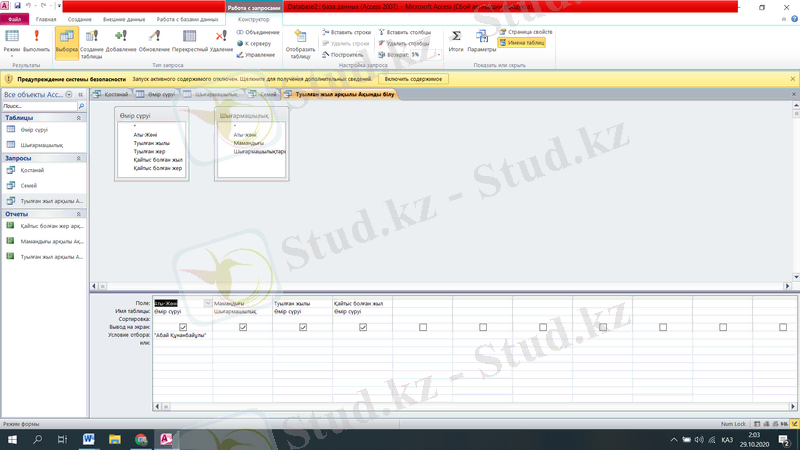This screenshot has height=450, width=800.
Task: Select query Семей in navigation pane
Action: [x=44, y=186]
